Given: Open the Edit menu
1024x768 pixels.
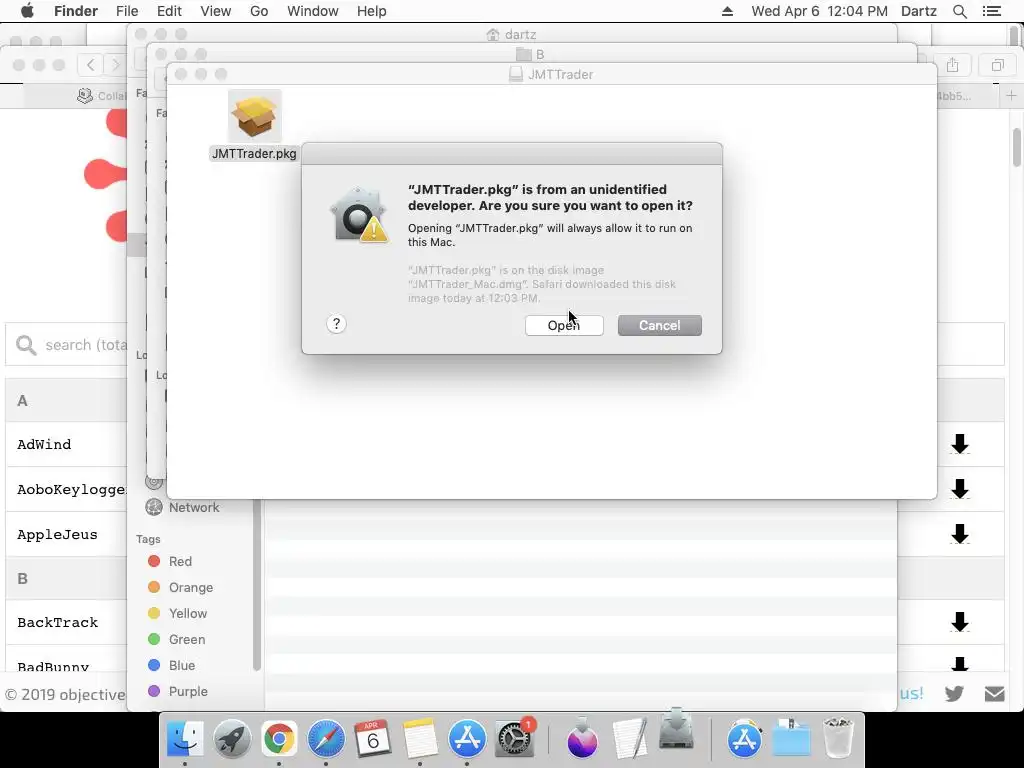Looking at the screenshot, I should click(x=169, y=11).
